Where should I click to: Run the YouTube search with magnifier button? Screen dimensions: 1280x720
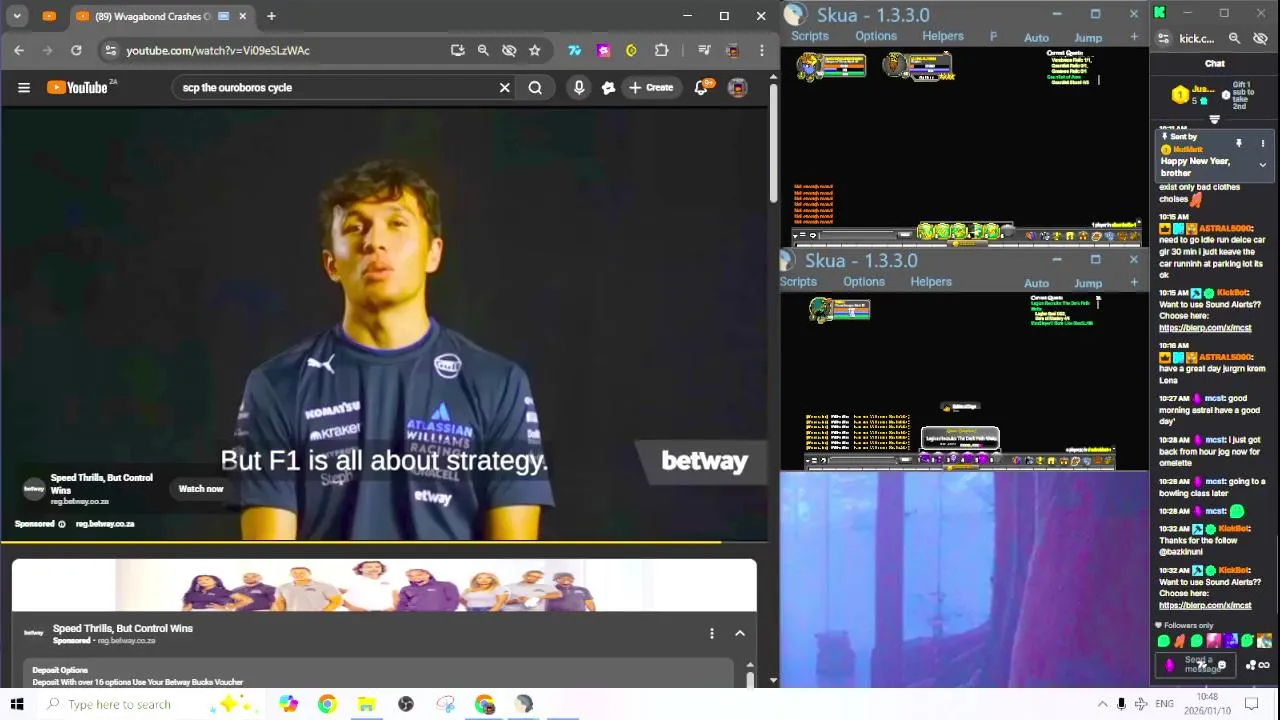[536, 87]
